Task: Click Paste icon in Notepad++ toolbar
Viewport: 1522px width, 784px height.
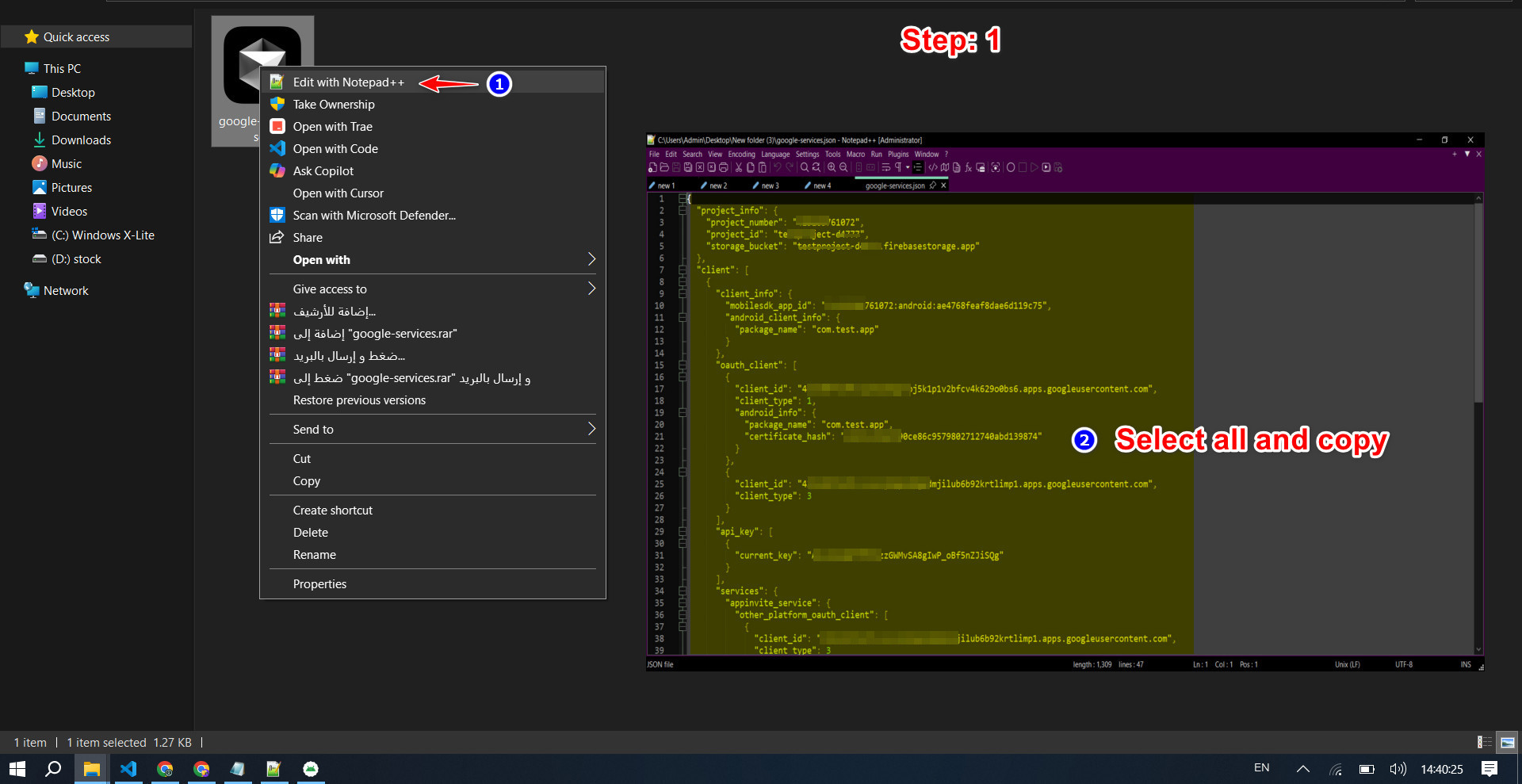Action: click(x=762, y=167)
